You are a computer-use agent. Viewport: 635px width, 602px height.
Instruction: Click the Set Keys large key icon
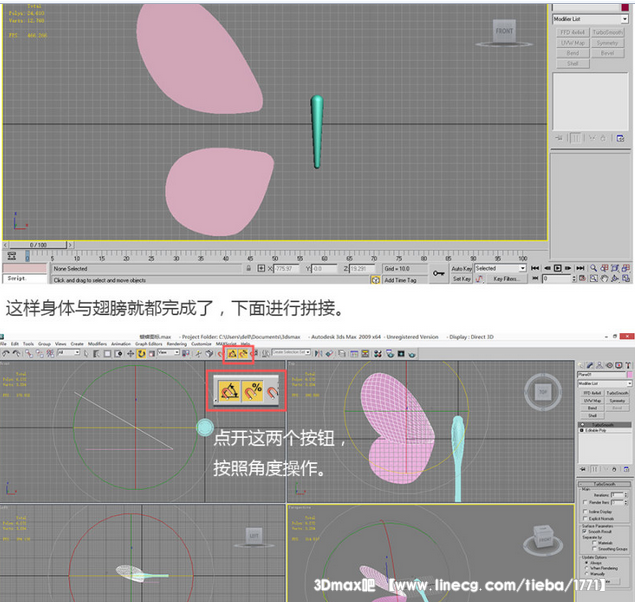click(x=439, y=273)
